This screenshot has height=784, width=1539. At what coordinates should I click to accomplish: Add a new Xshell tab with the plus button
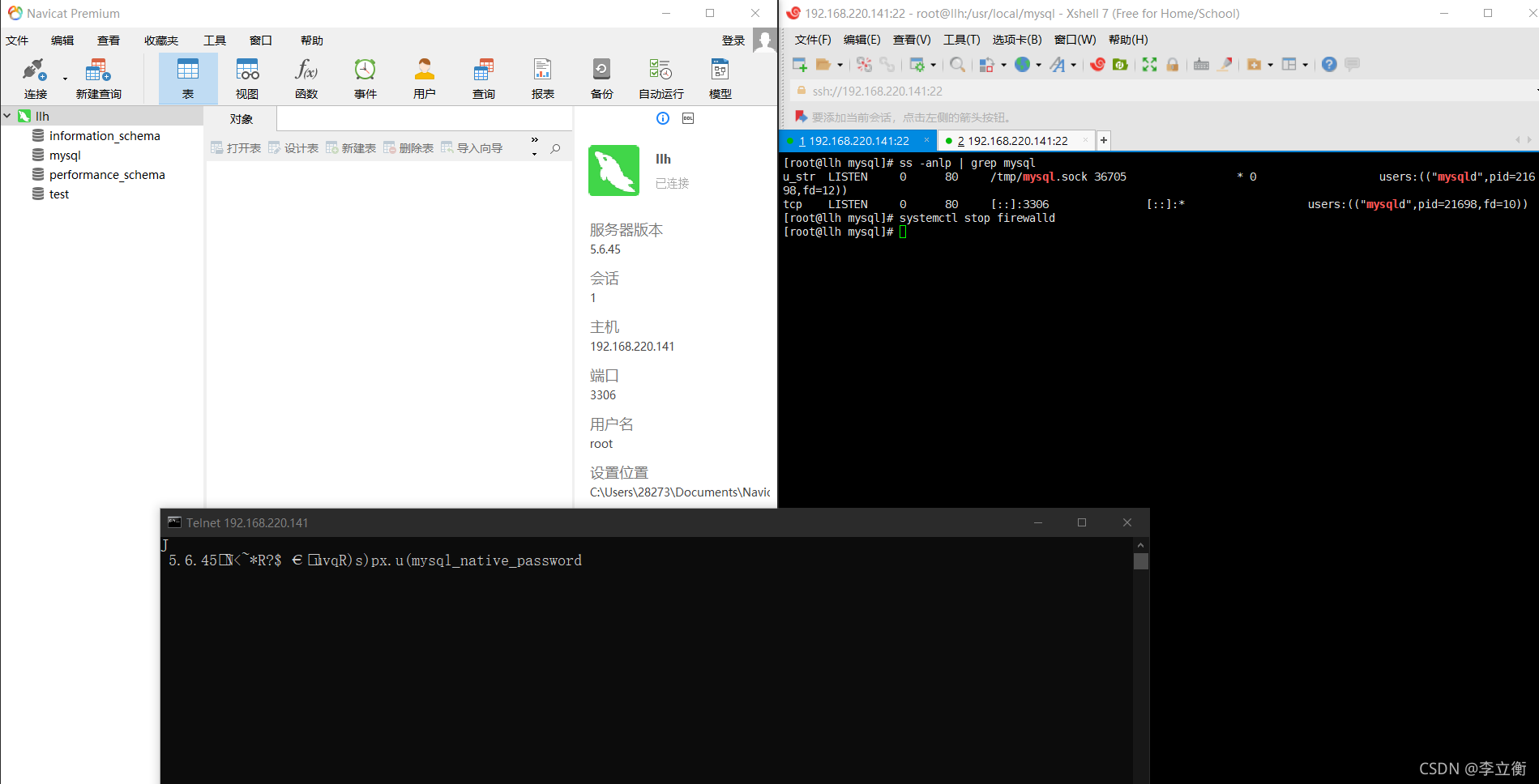(x=1104, y=141)
